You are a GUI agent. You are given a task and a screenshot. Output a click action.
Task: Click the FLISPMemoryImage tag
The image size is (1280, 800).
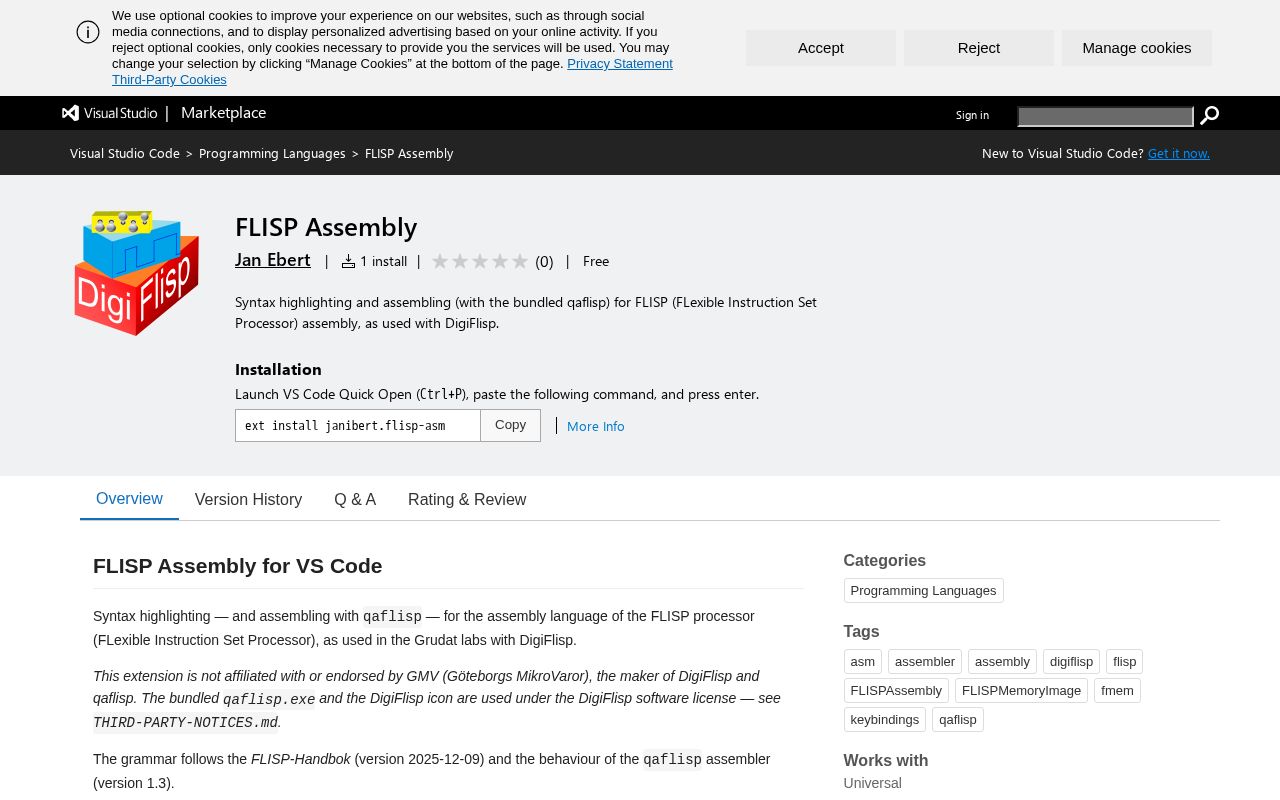(x=1022, y=691)
